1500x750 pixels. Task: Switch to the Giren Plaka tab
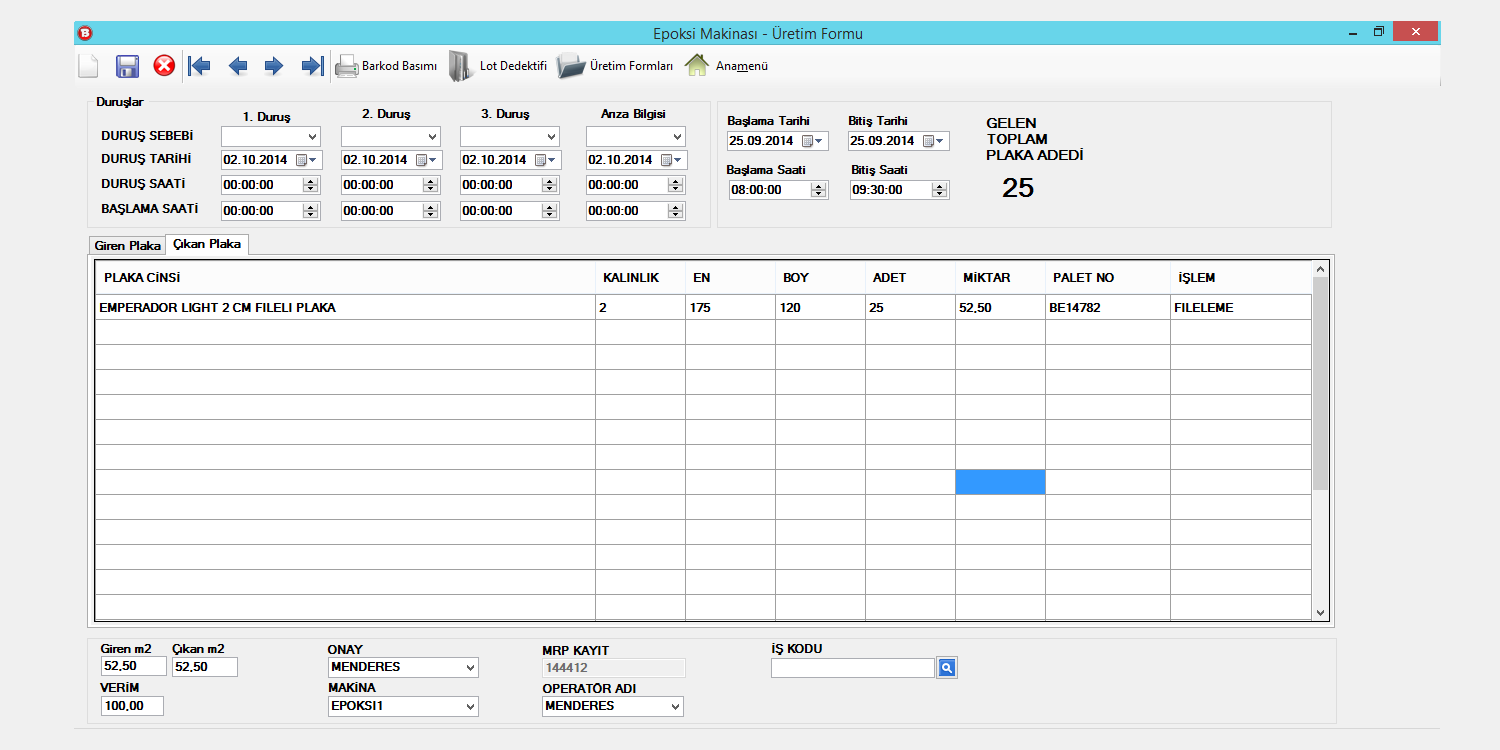127,245
